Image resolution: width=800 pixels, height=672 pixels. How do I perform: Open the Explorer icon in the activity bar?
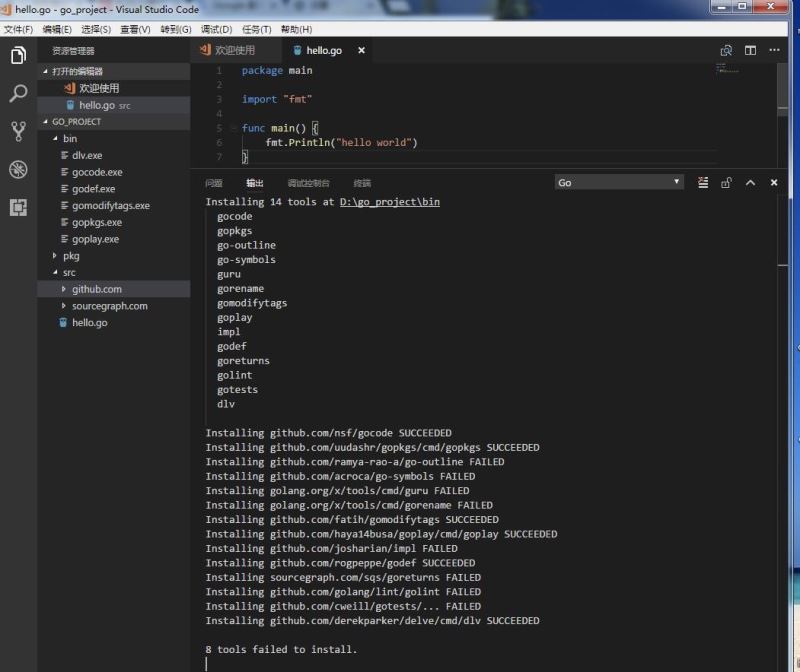coord(17,56)
